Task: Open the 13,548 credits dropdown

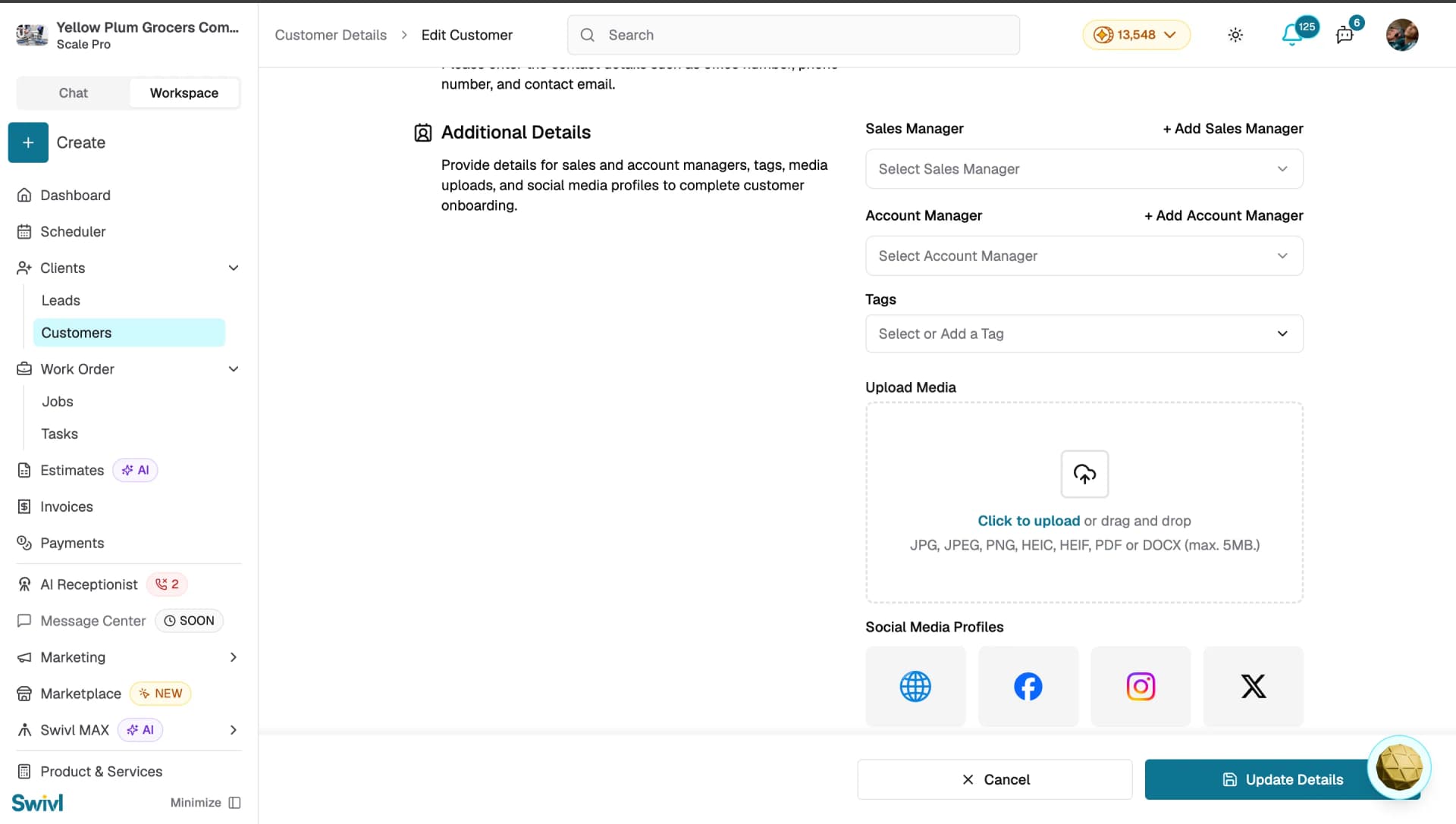Action: [1136, 35]
